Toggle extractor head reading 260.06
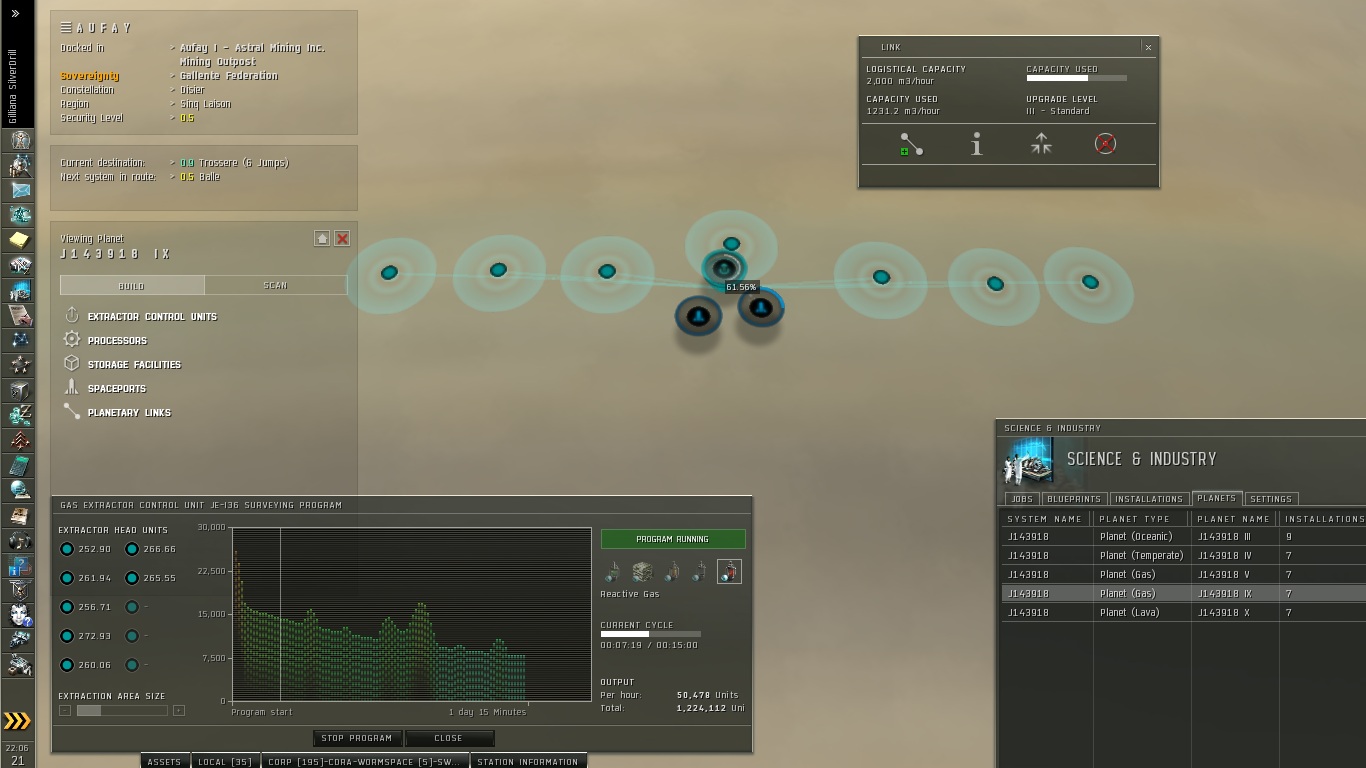1366x768 pixels. tap(67, 665)
